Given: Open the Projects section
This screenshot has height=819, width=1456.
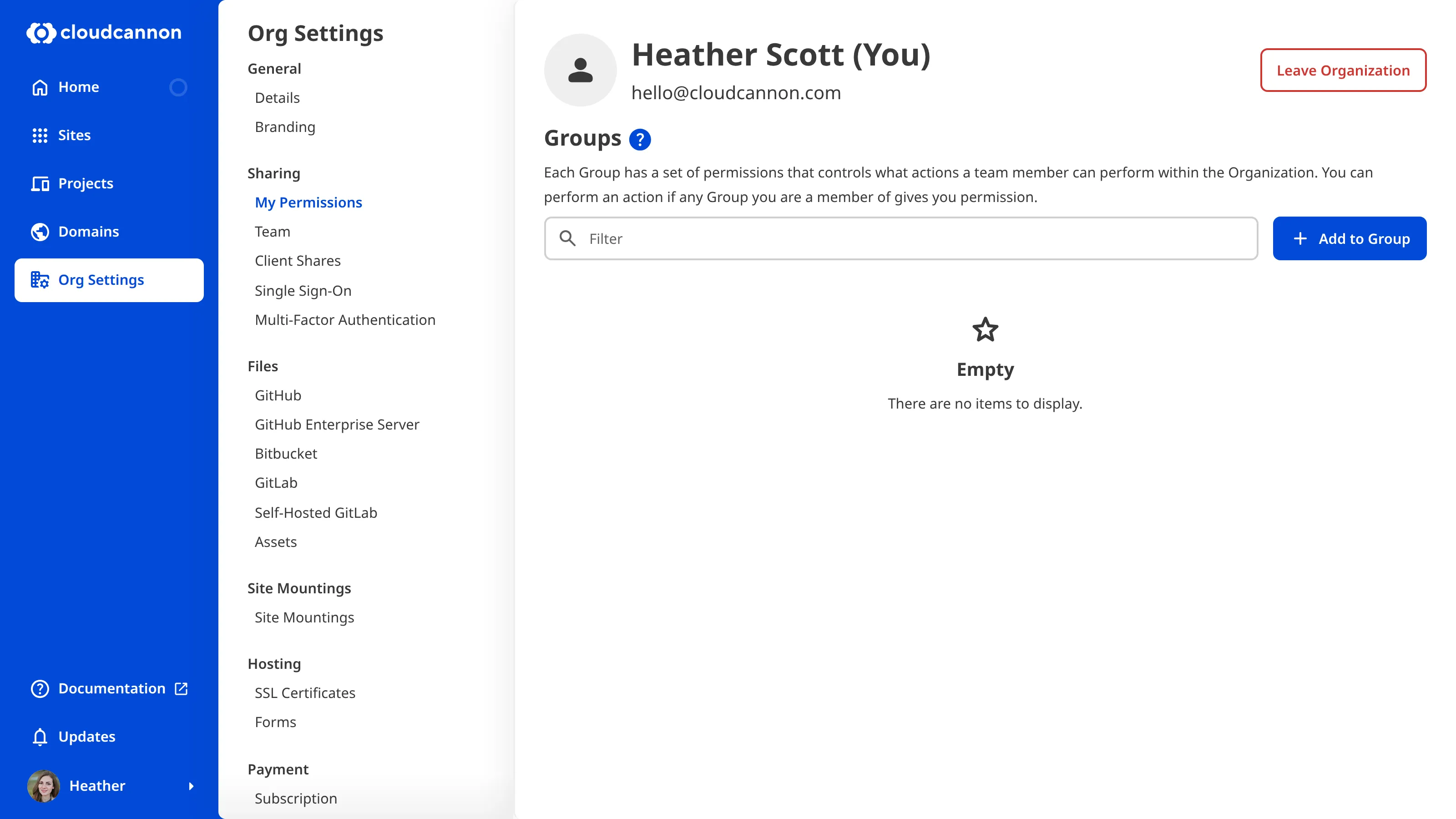Looking at the screenshot, I should point(109,183).
